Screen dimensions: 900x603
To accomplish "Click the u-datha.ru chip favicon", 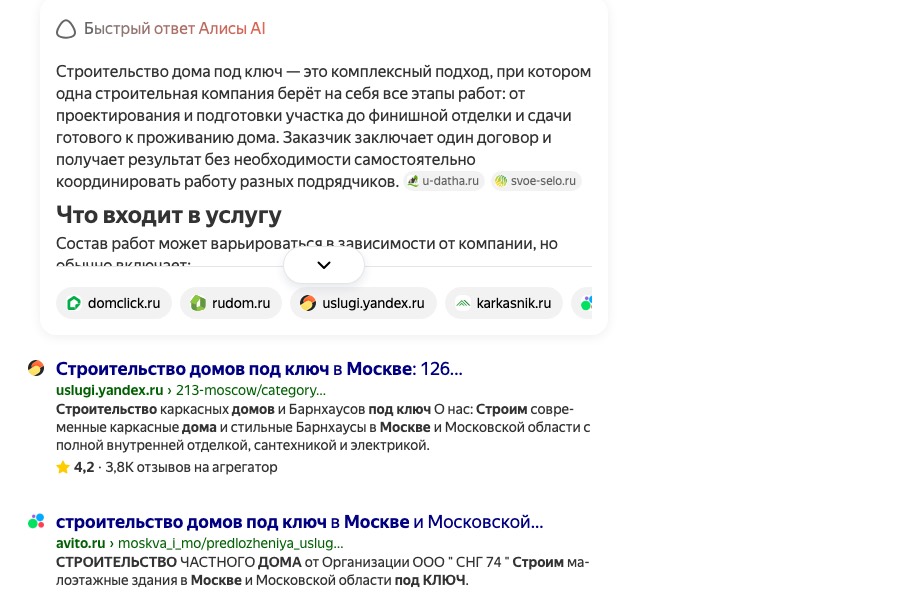I will pyautogui.click(x=413, y=181).
